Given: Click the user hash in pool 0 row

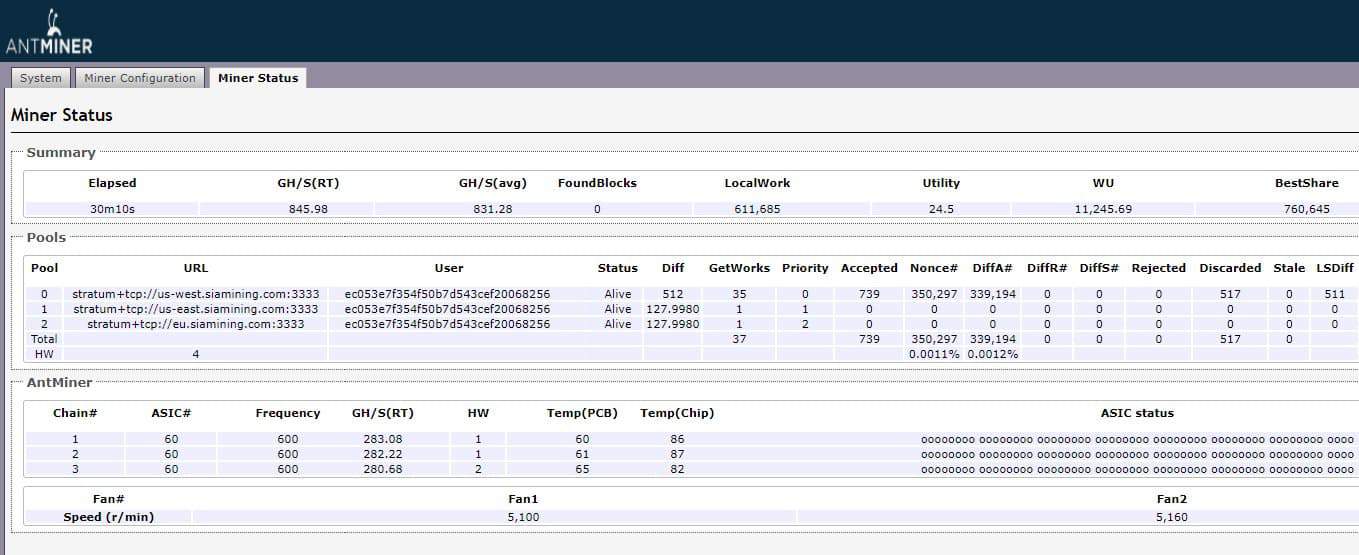Looking at the screenshot, I should point(447,294).
